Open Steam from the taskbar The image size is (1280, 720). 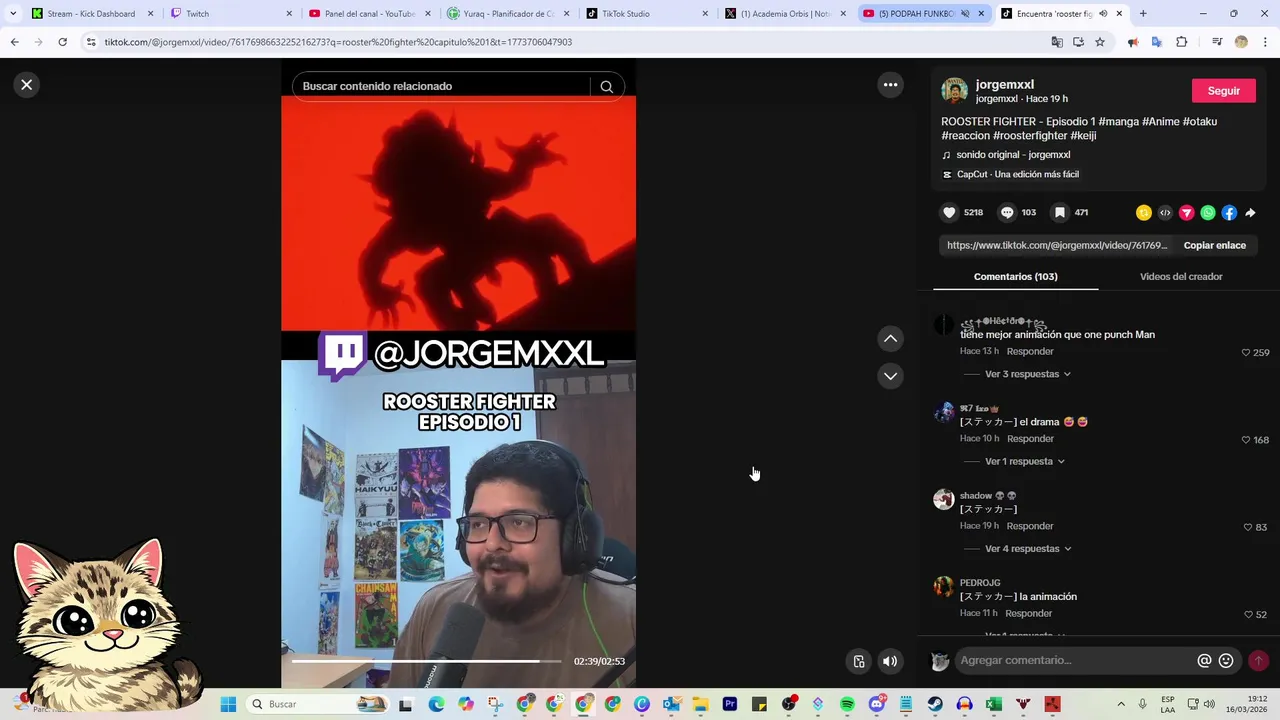(x=935, y=704)
